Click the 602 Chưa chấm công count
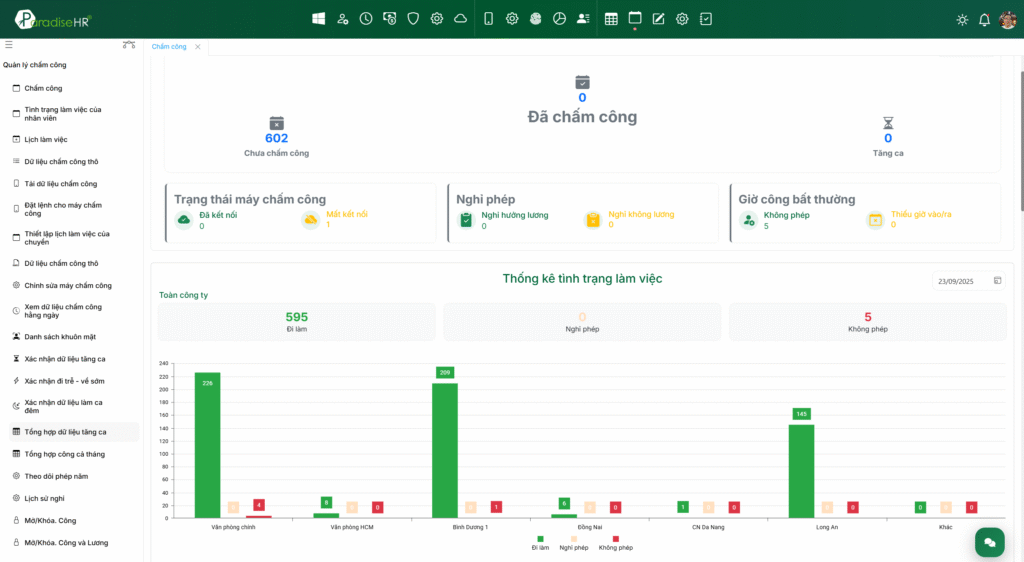Viewport: 1024px width, 562px height. click(276, 138)
